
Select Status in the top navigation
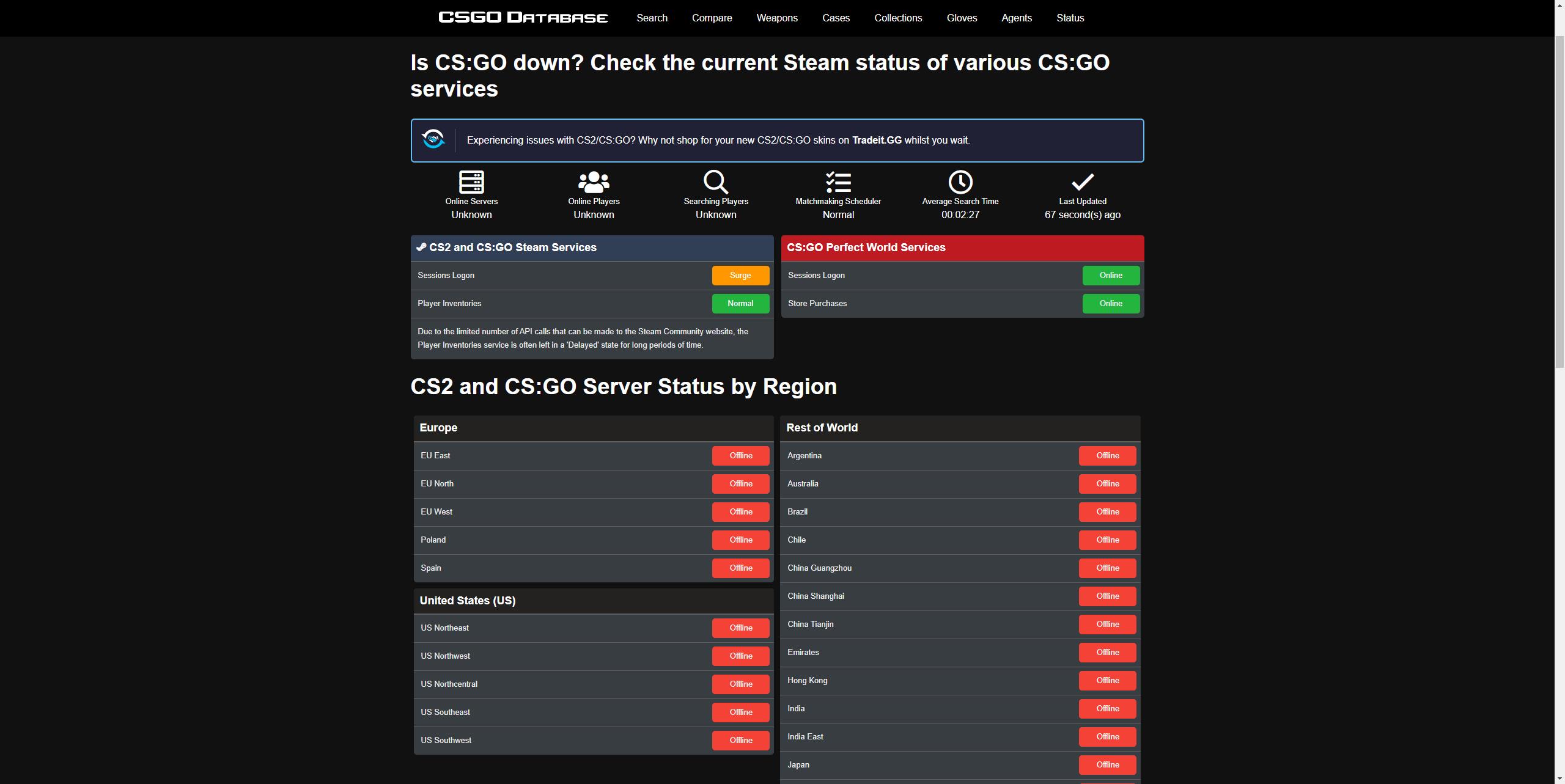coord(1070,18)
